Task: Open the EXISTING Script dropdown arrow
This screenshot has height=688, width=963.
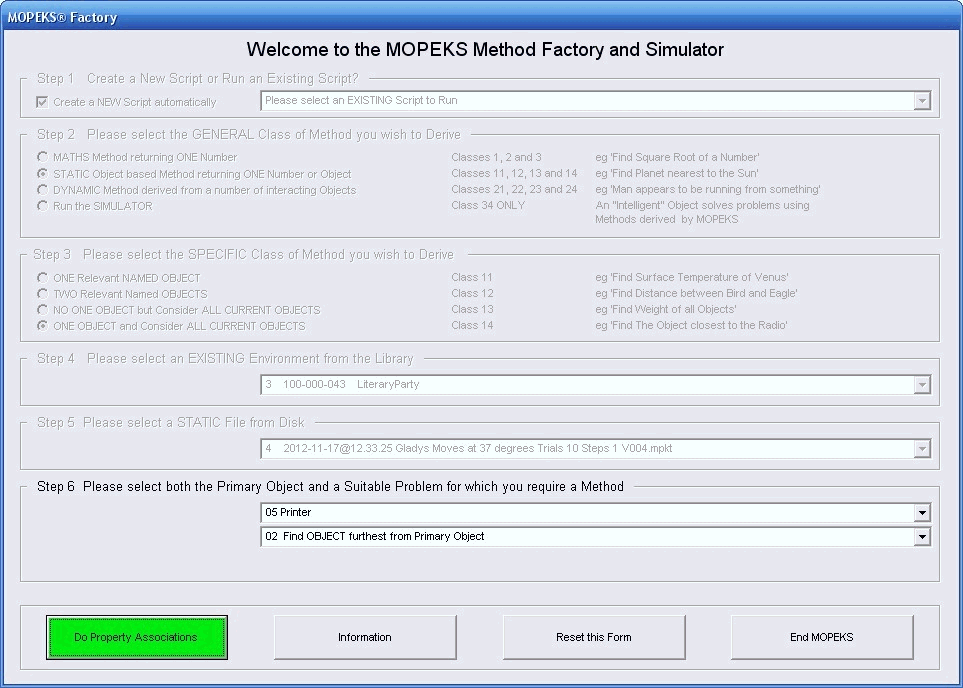Action: point(921,101)
